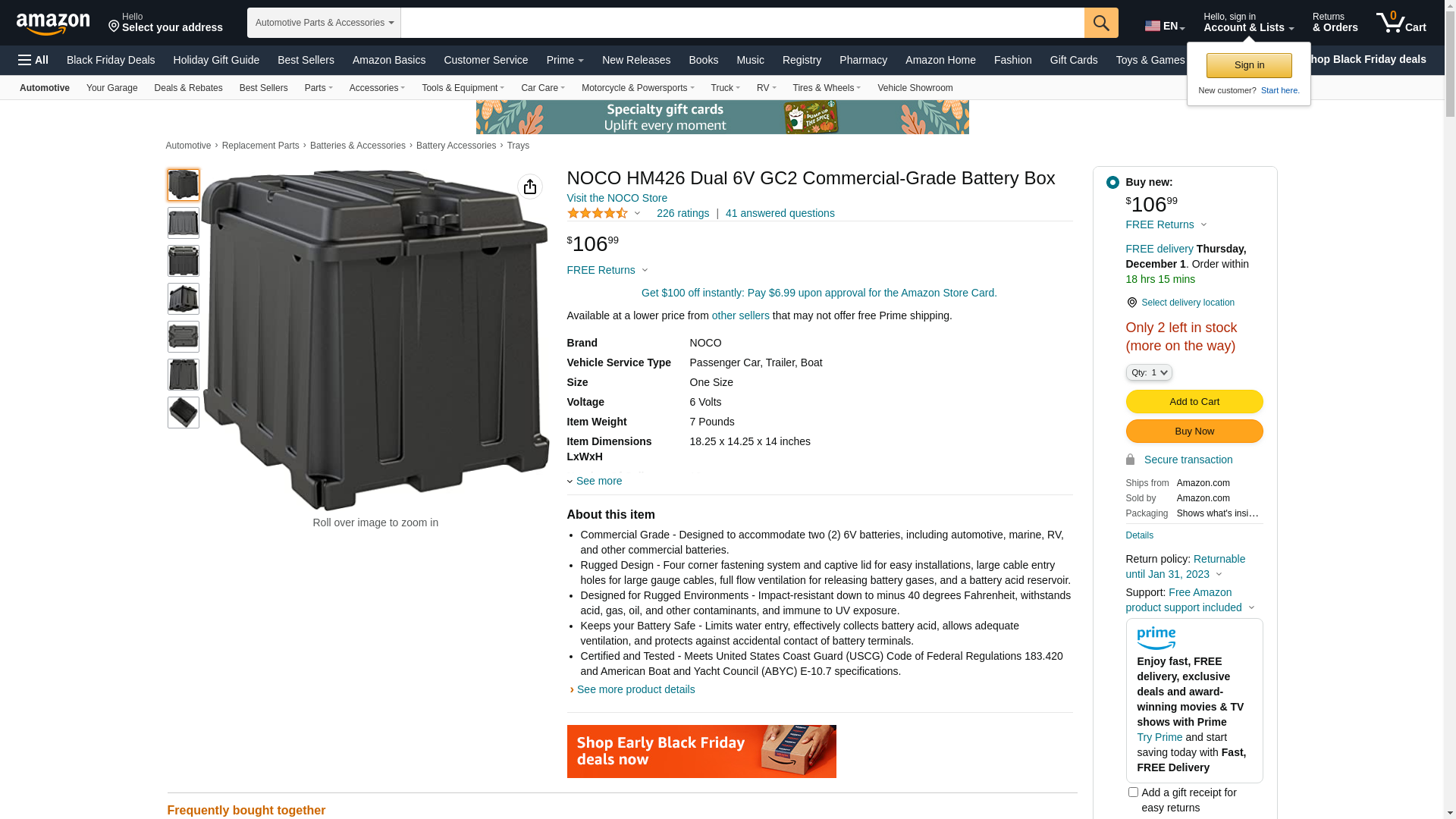Click the orange search magnifier button
Viewport: 1456px width, 819px height.
coord(1101,23)
